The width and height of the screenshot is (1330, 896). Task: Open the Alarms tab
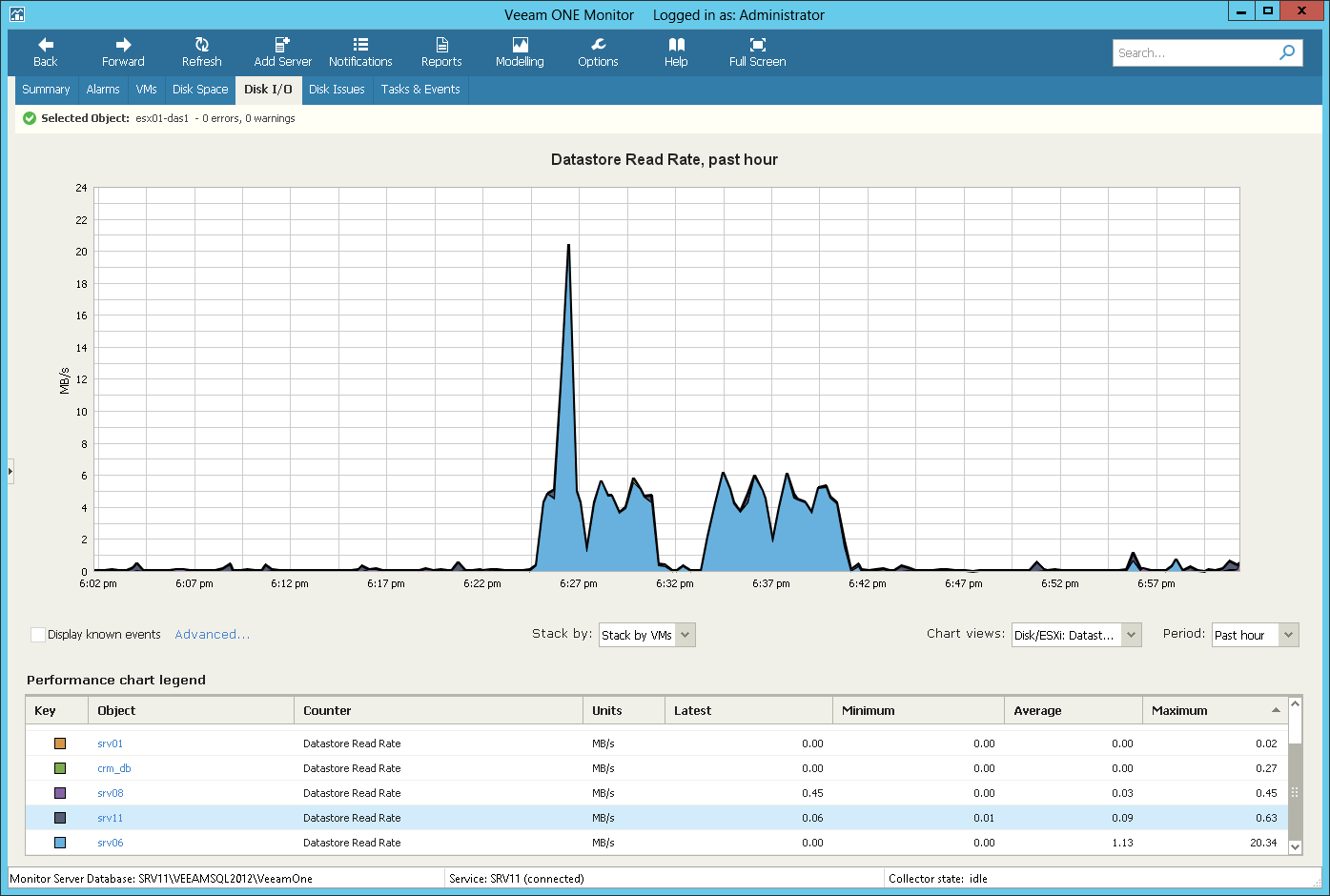coord(103,90)
